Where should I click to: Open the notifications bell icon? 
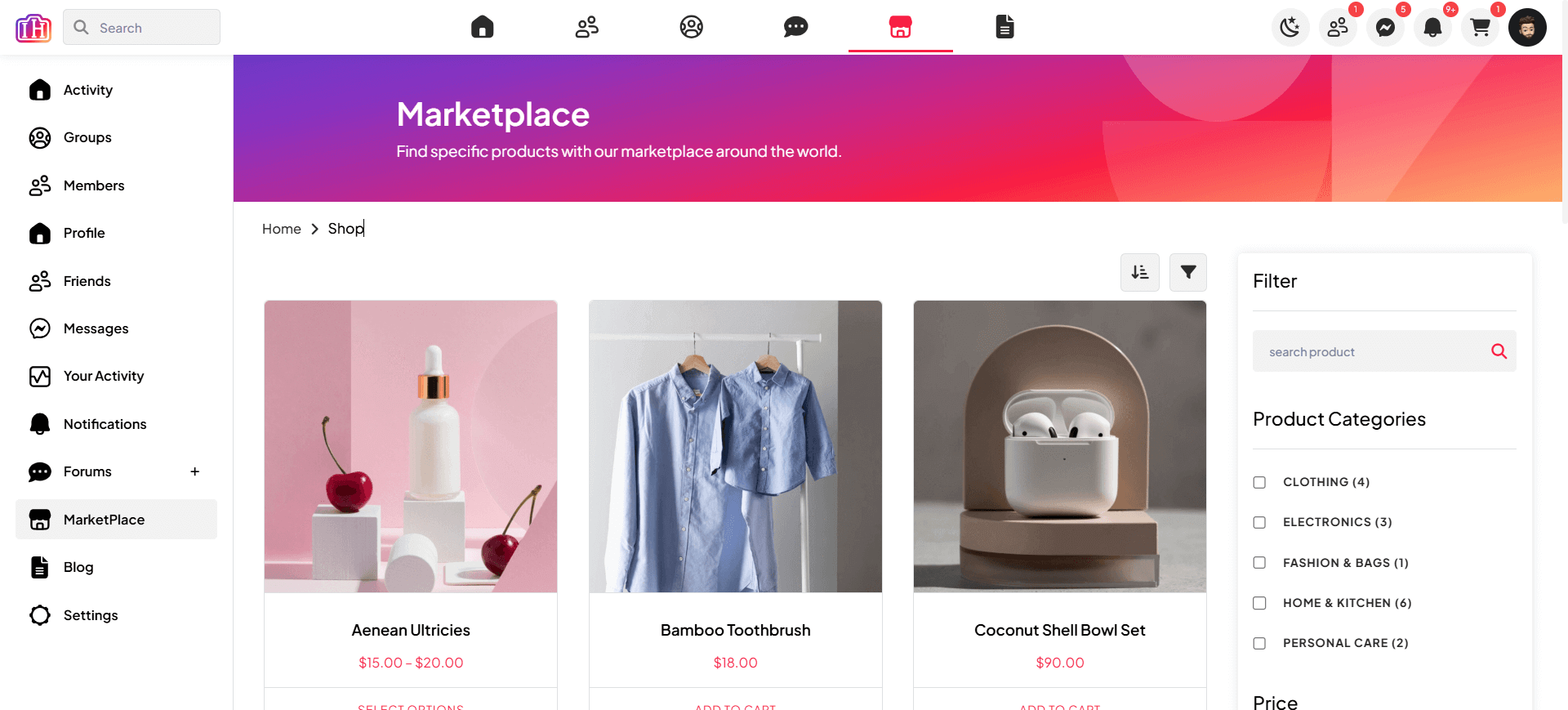click(1432, 28)
